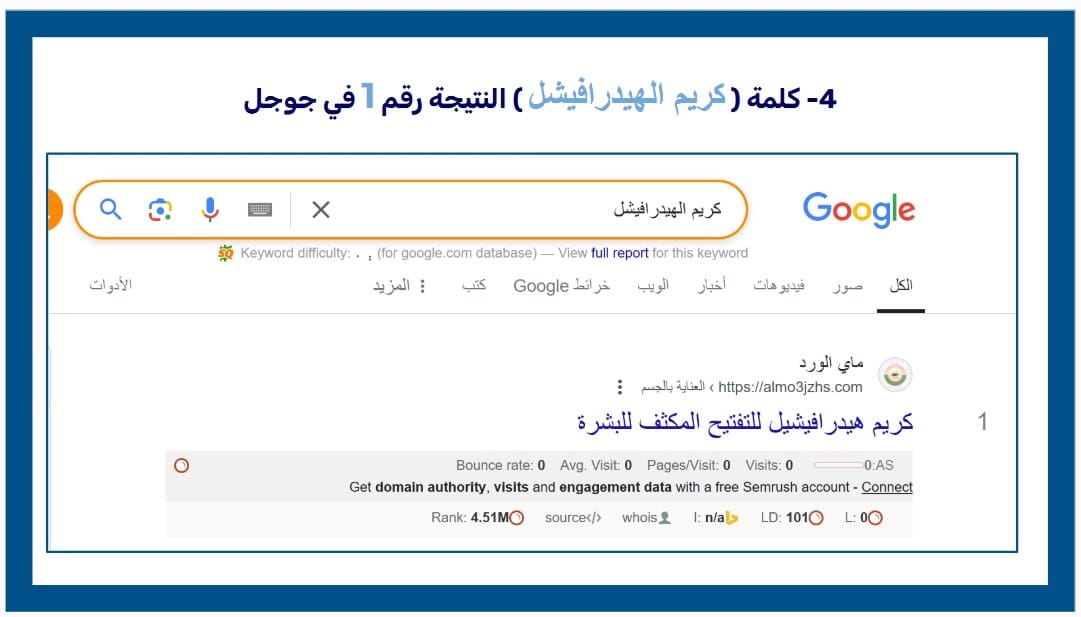Screen dimensions: 1081x617
Task: Open the on-screen keyboard icon
Action: pos(260,209)
